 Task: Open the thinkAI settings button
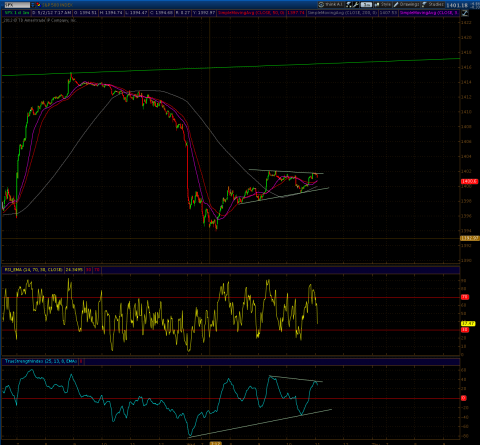coord(331,4)
